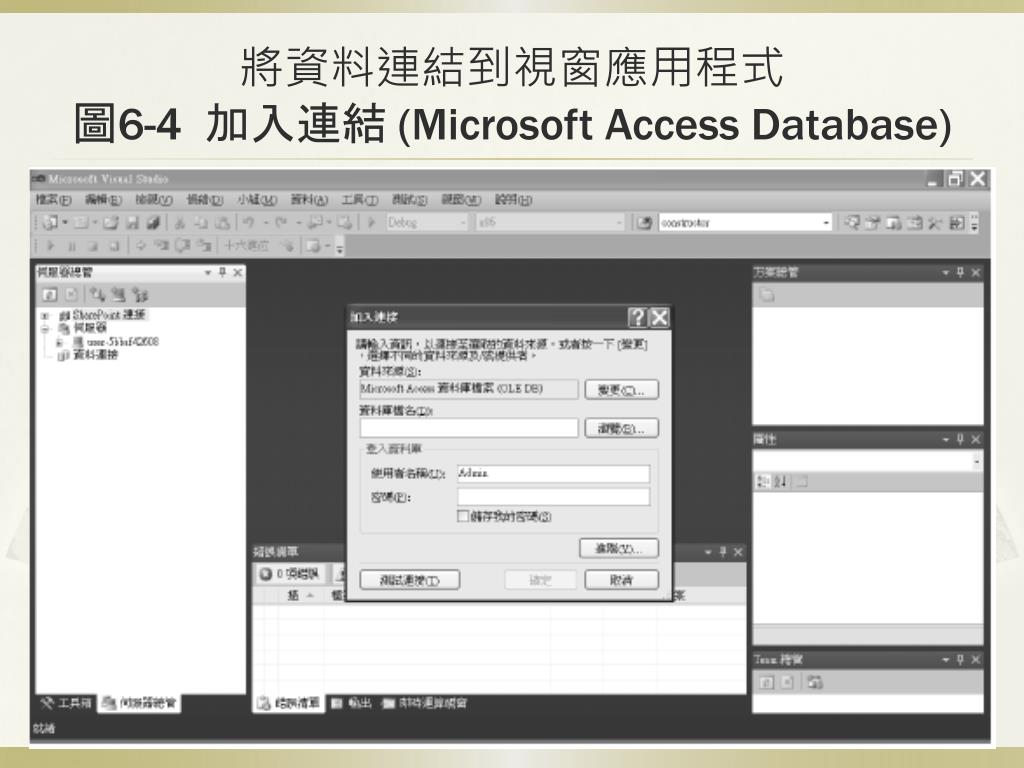Toggle auto-hide pin on 伺服器總管 panel
The height and width of the screenshot is (768, 1024).
[x=223, y=272]
